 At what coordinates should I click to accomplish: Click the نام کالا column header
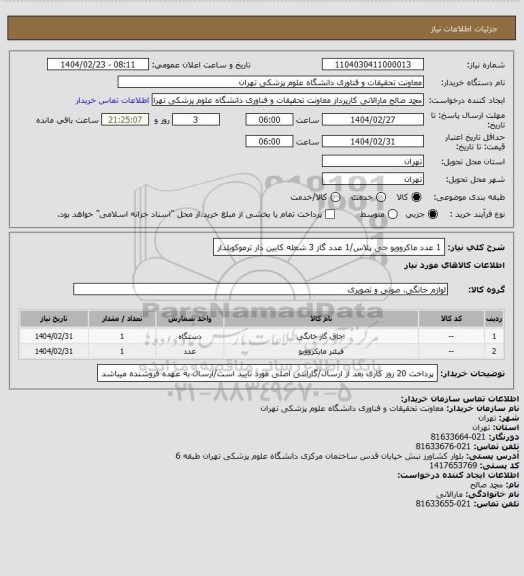(x=321, y=318)
